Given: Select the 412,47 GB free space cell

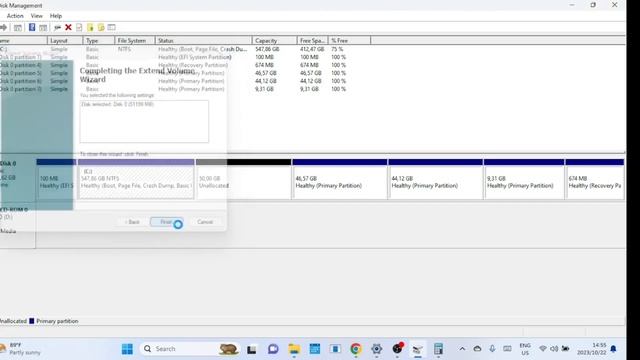Looking at the screenshot, I should tap(312, 49).
